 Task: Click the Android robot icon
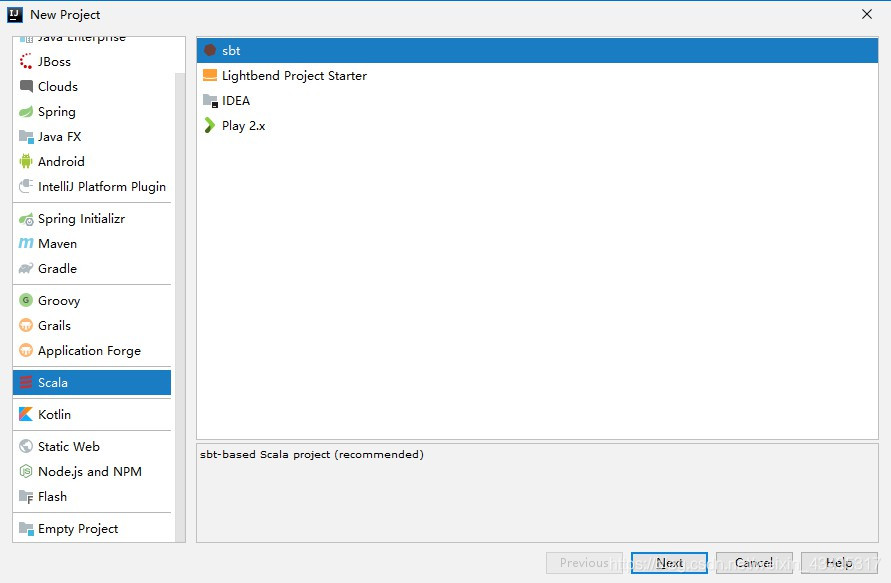pyautogui.click(x=26, y=161)
